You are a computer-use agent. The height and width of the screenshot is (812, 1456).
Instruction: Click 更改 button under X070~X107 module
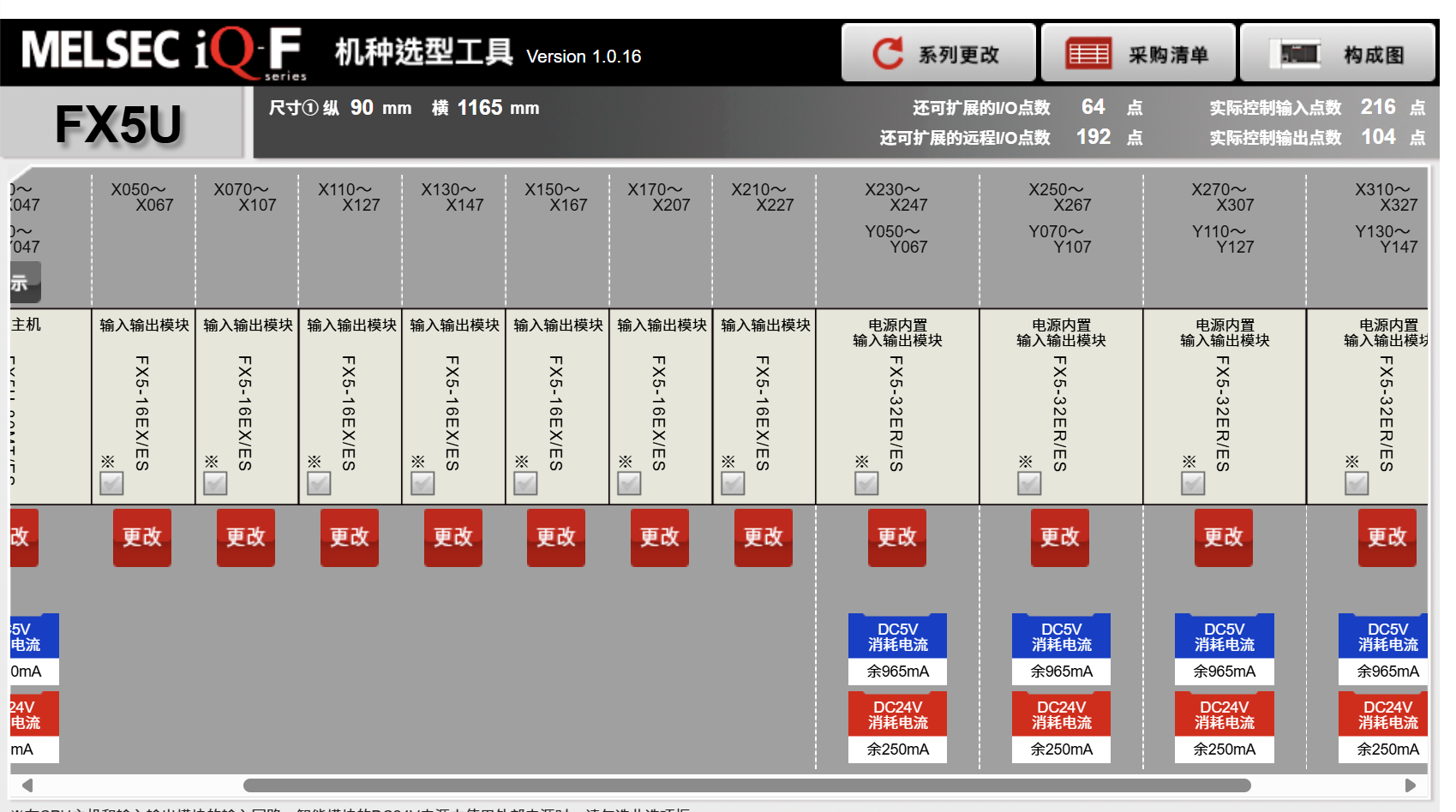pos(246,537)
